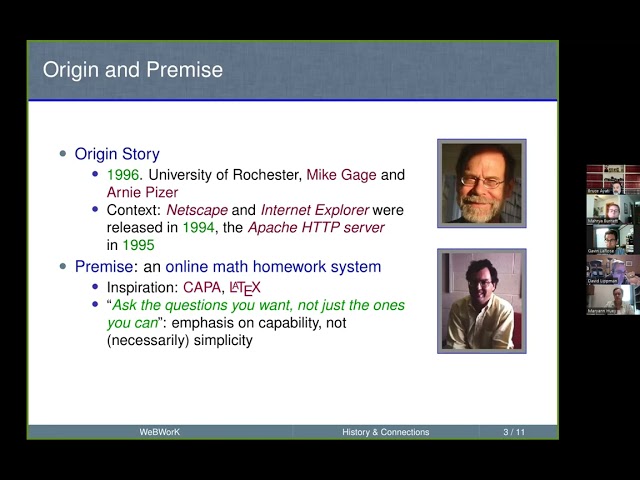Viewport: 640px width, 480px height.
Task: Click the 'Origin Story' bullet heading
Action: pyautogui.click(x=117, y=154)
